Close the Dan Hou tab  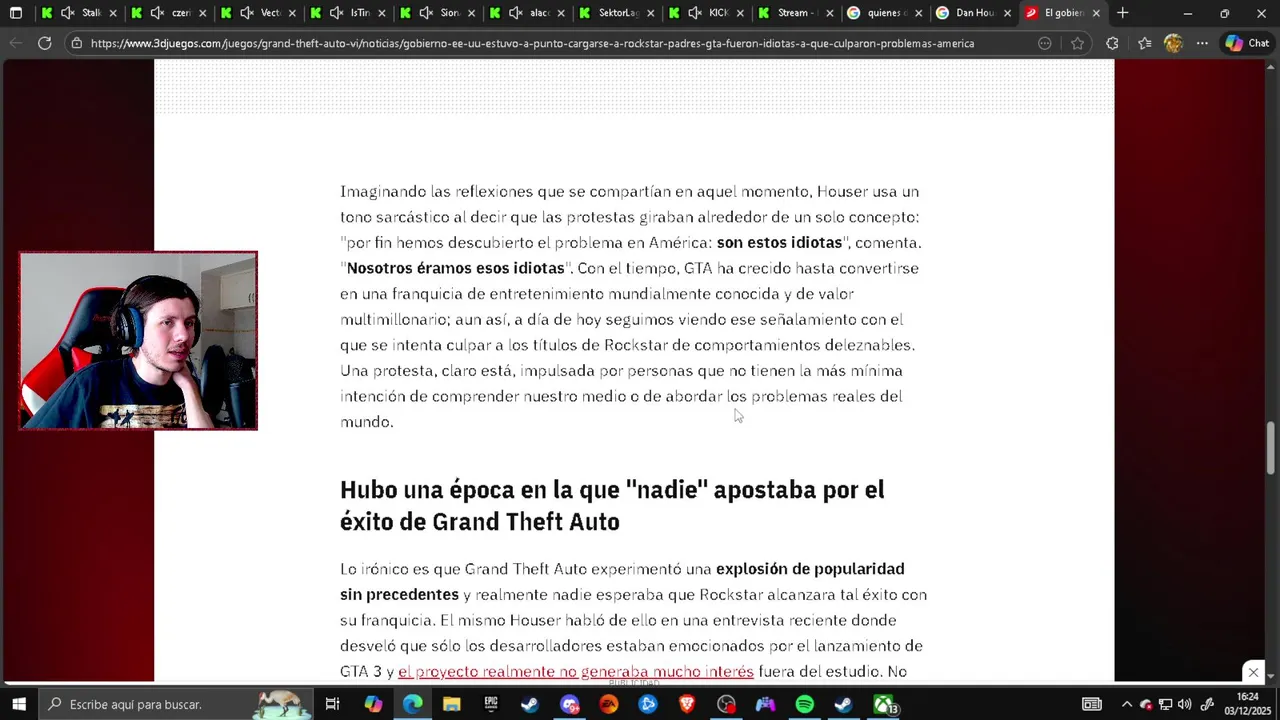(x=1007, y=13)
